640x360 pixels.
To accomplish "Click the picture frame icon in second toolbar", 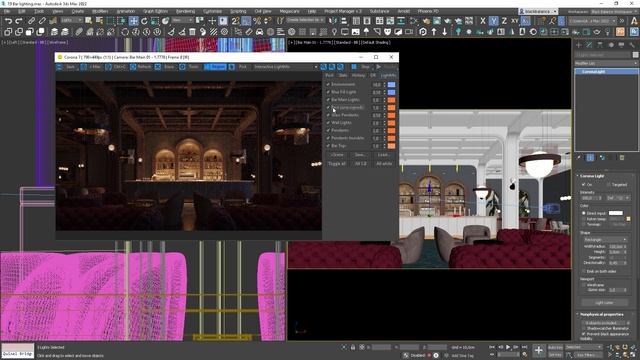I will coord(356,31).
